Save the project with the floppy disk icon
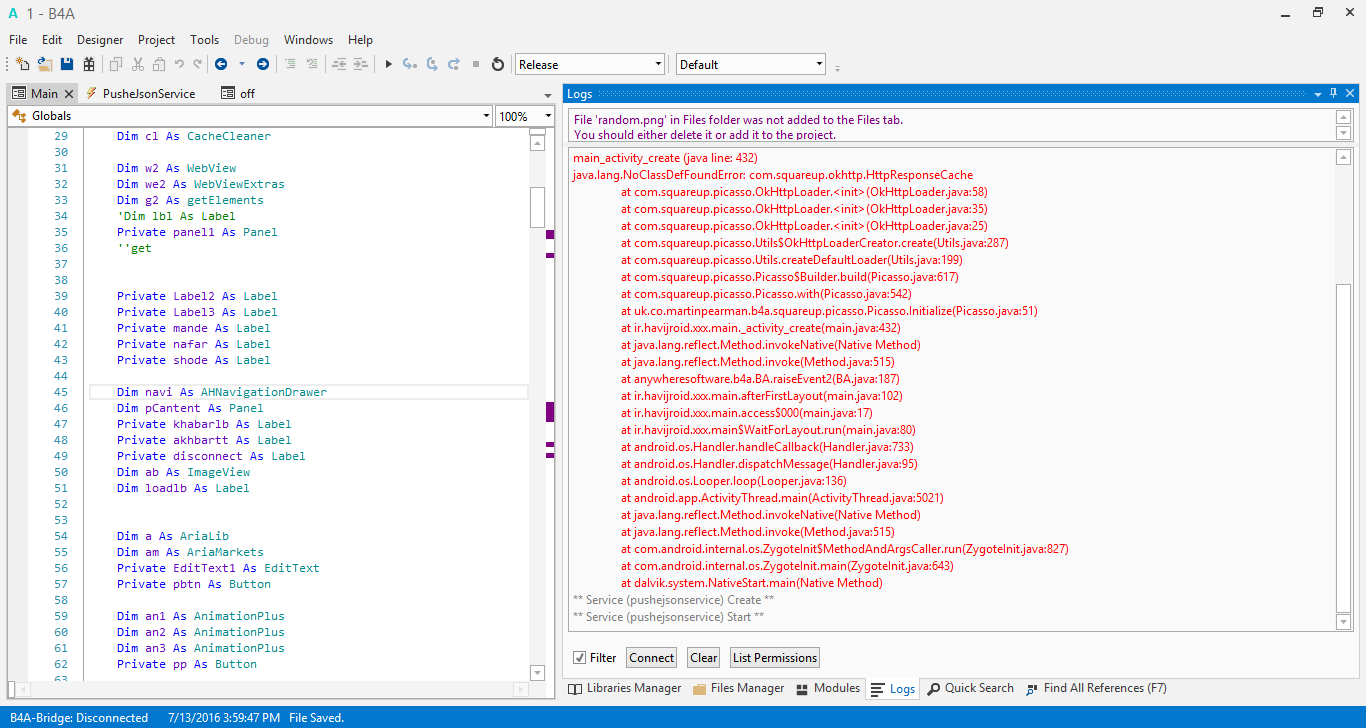The image size is (1366, 728). 67,64
